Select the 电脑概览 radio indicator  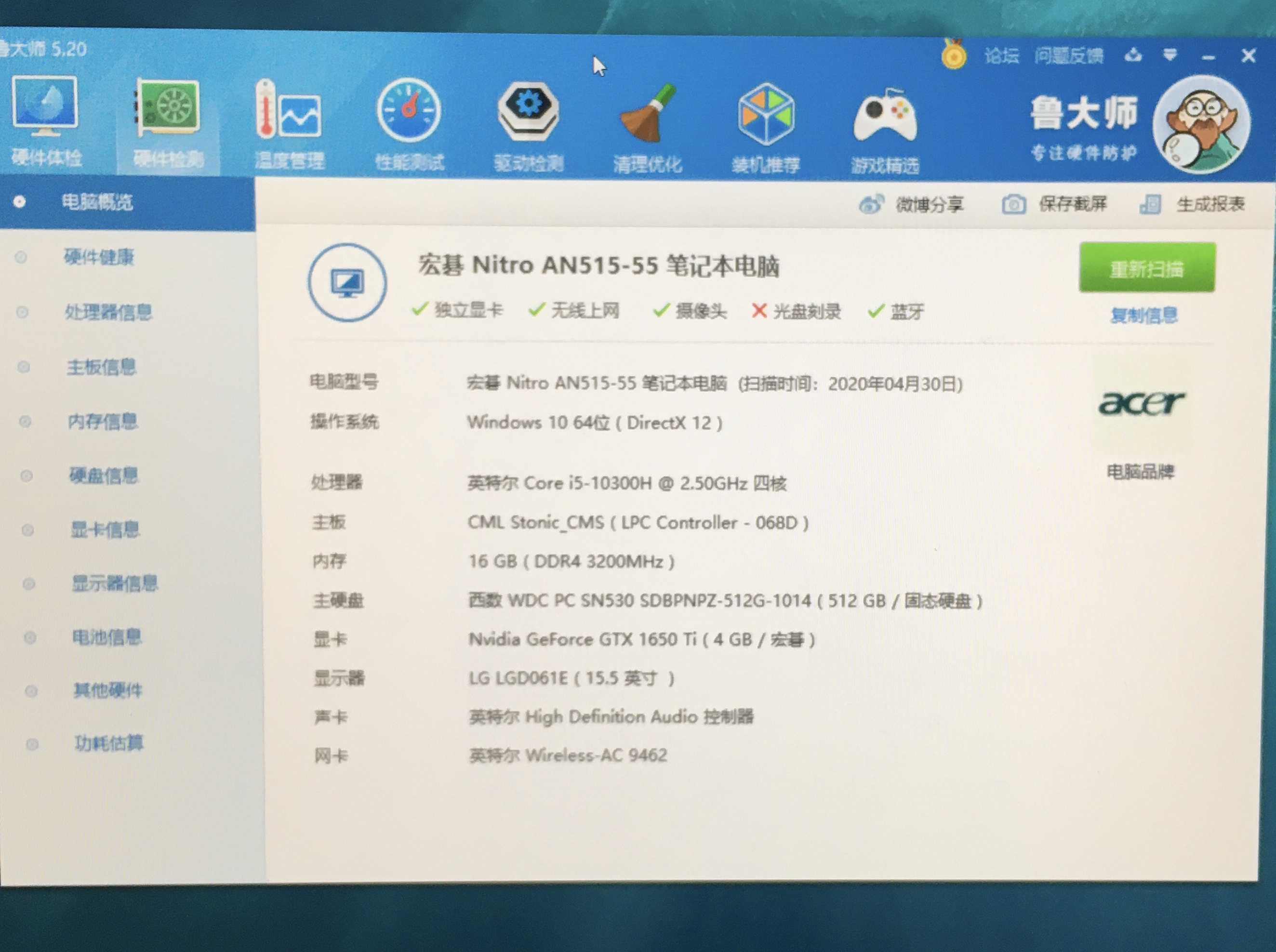21,202
